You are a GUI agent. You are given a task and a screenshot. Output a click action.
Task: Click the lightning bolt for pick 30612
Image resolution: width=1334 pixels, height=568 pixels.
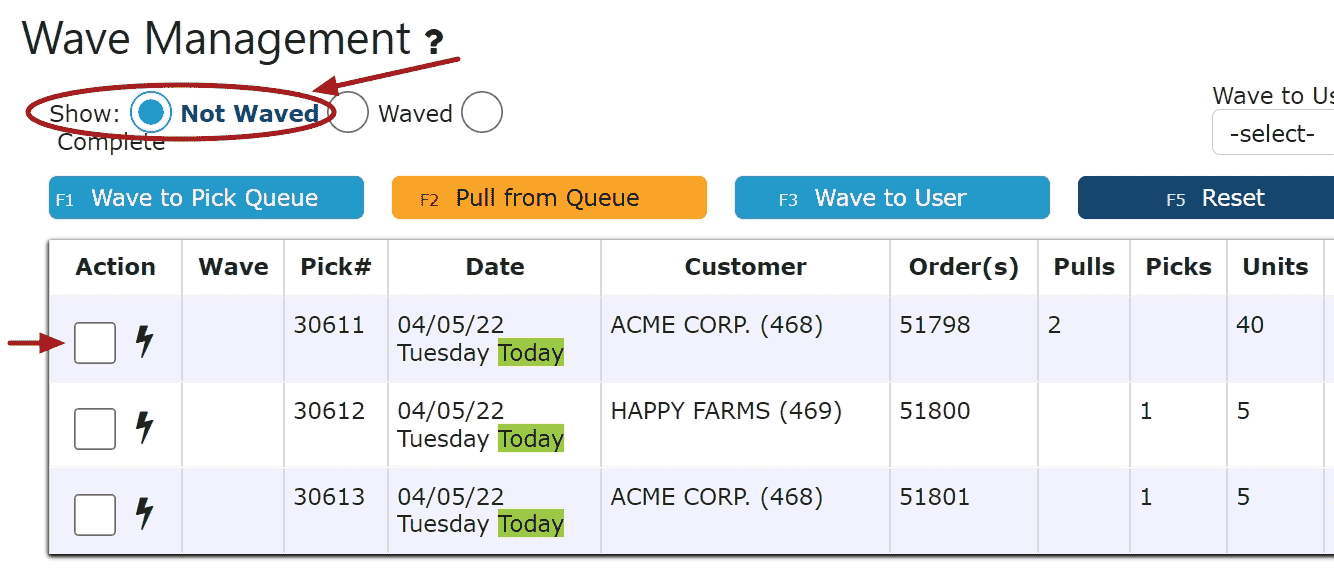145,427
